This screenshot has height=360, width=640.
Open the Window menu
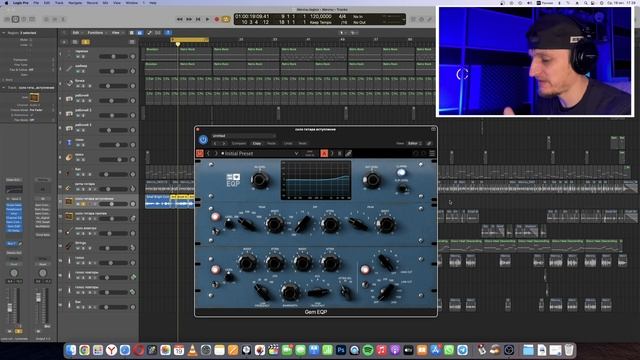tap(131, 3)
